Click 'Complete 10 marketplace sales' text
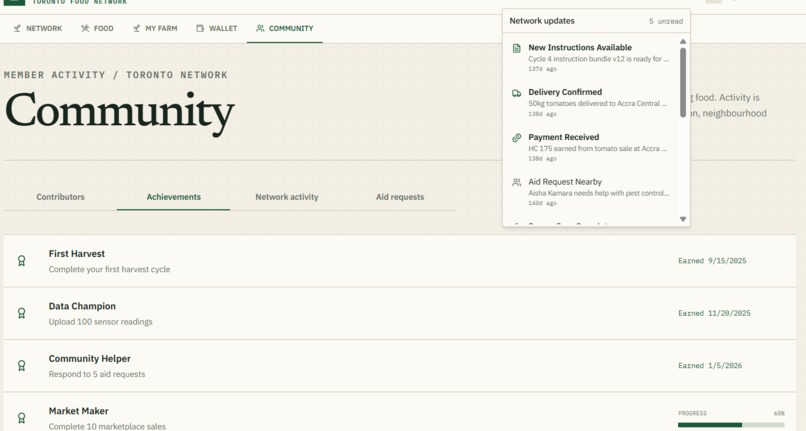This screenshot has width=806, height=431. click(x=107, y=426)
